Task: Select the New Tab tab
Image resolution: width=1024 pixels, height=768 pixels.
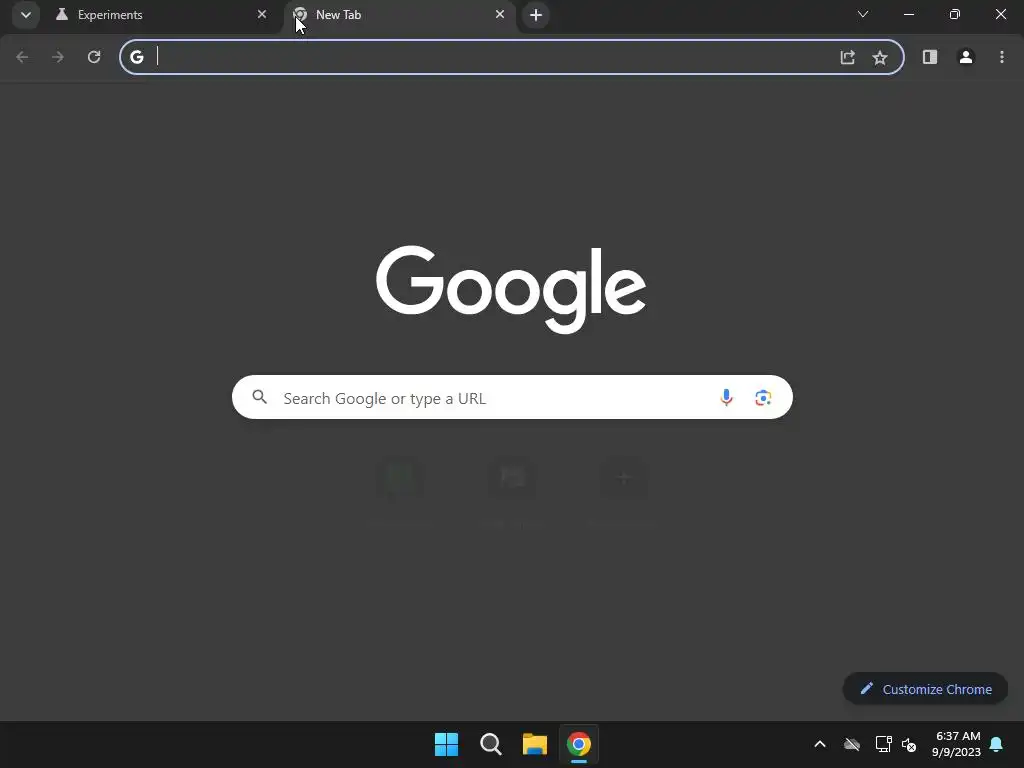Action: coord(400,14)
